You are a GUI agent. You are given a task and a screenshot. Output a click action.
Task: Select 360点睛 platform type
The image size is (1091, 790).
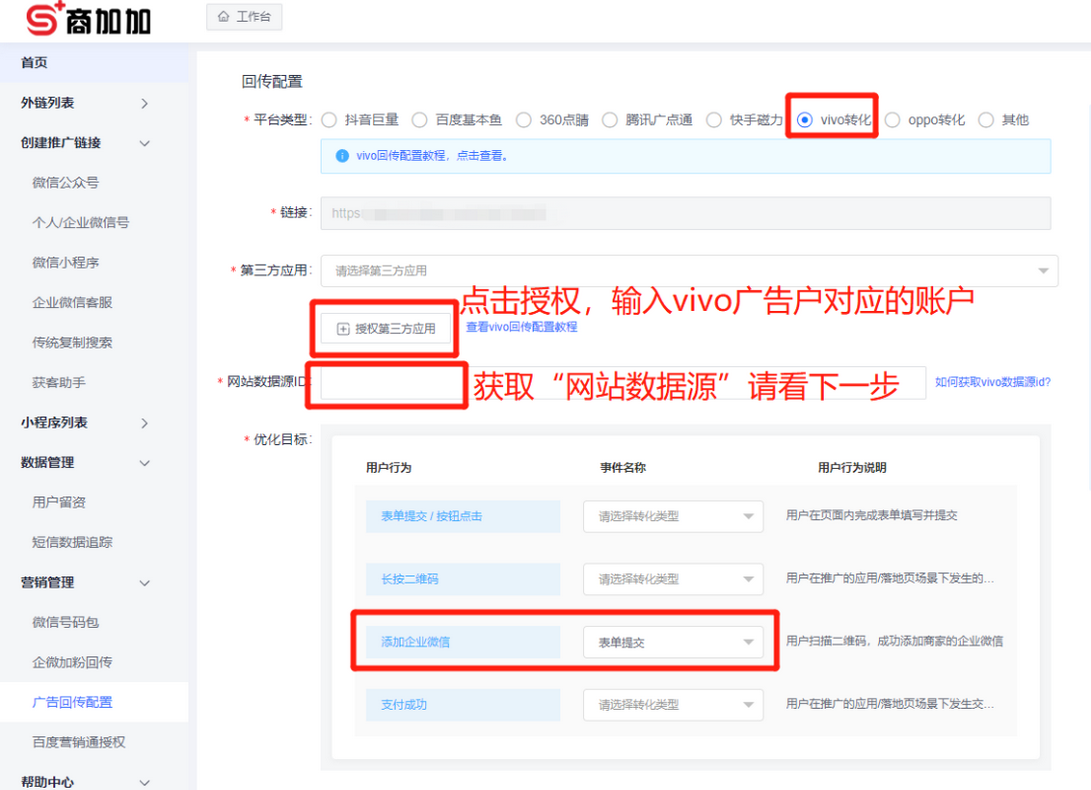(x=523, y=120)
